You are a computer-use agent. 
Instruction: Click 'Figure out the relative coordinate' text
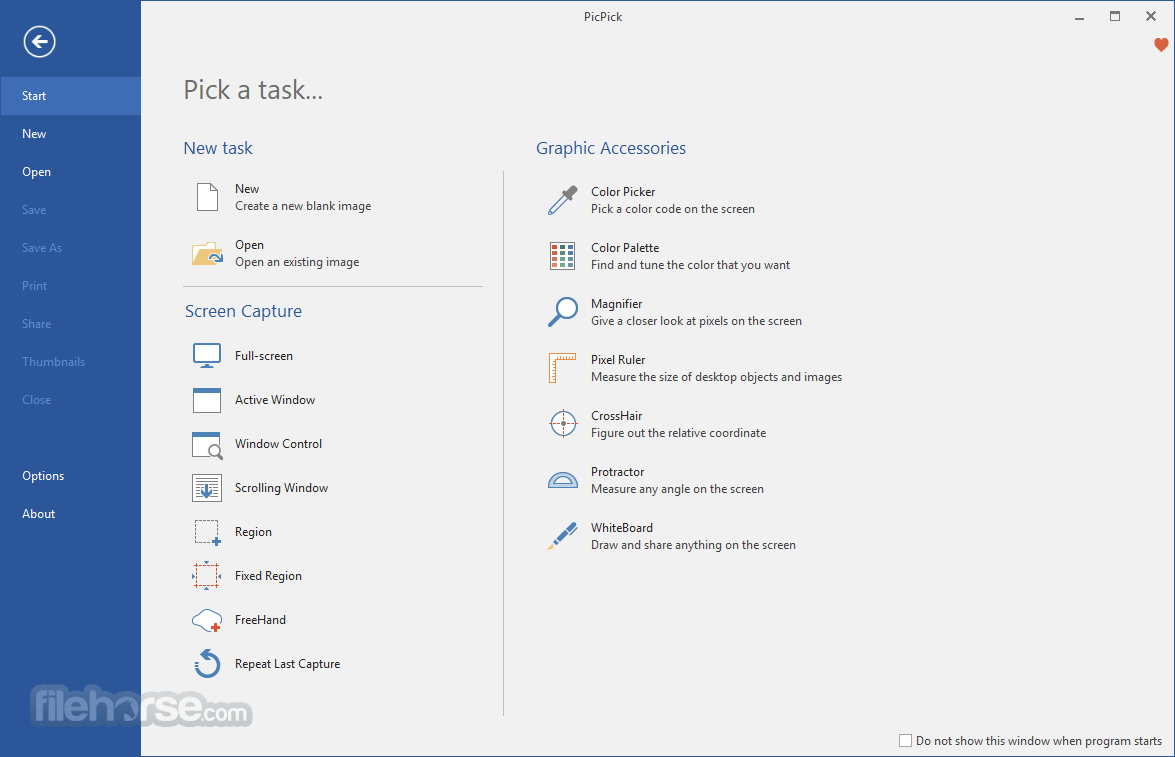pyautogui.click(x=678, y=433)
